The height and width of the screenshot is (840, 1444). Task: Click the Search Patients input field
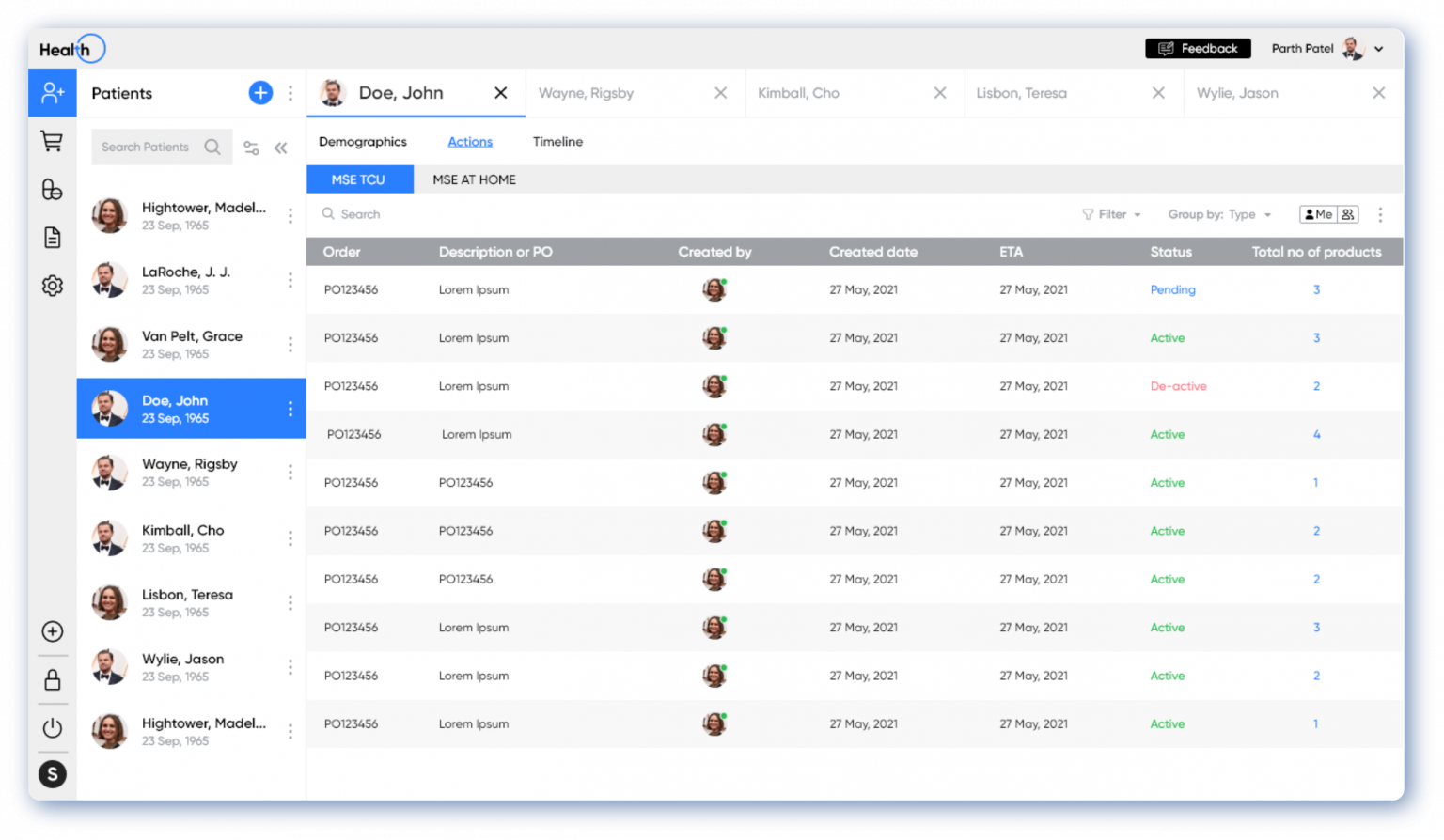tap(155, 147)
